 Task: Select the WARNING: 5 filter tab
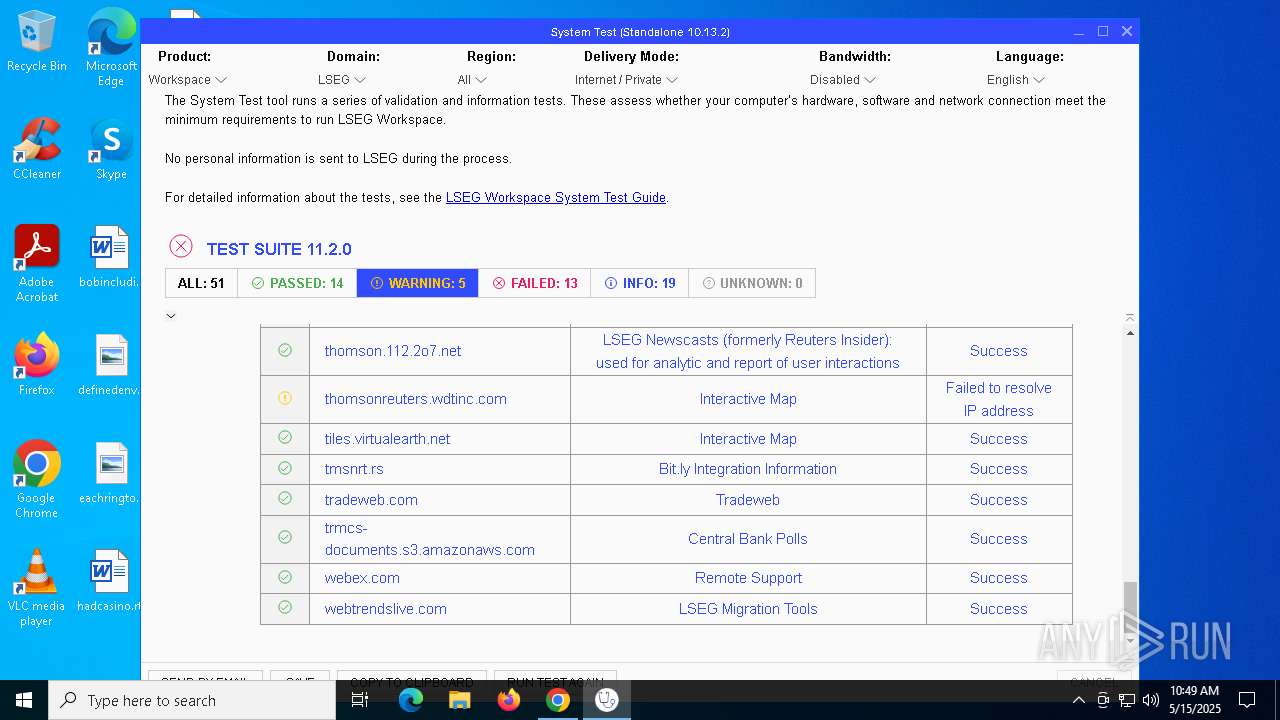[x=417, y=283]
